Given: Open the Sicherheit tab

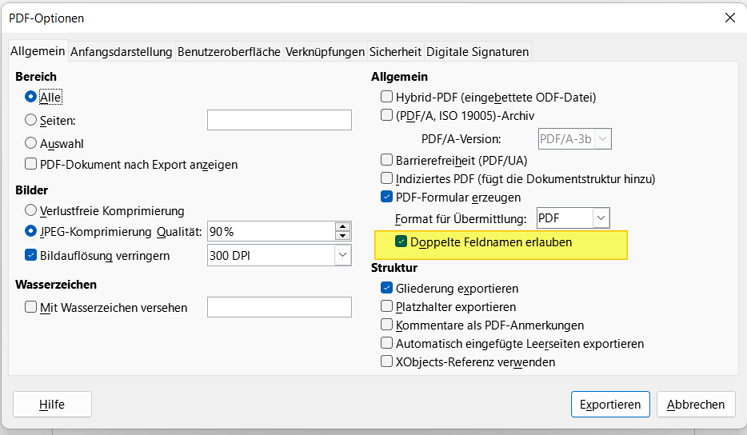Looking at the screenshot, I should pos(395,51).
